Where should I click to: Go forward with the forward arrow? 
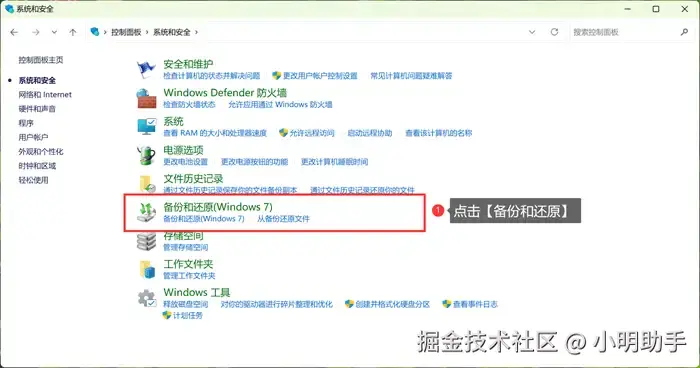point(36,32)
